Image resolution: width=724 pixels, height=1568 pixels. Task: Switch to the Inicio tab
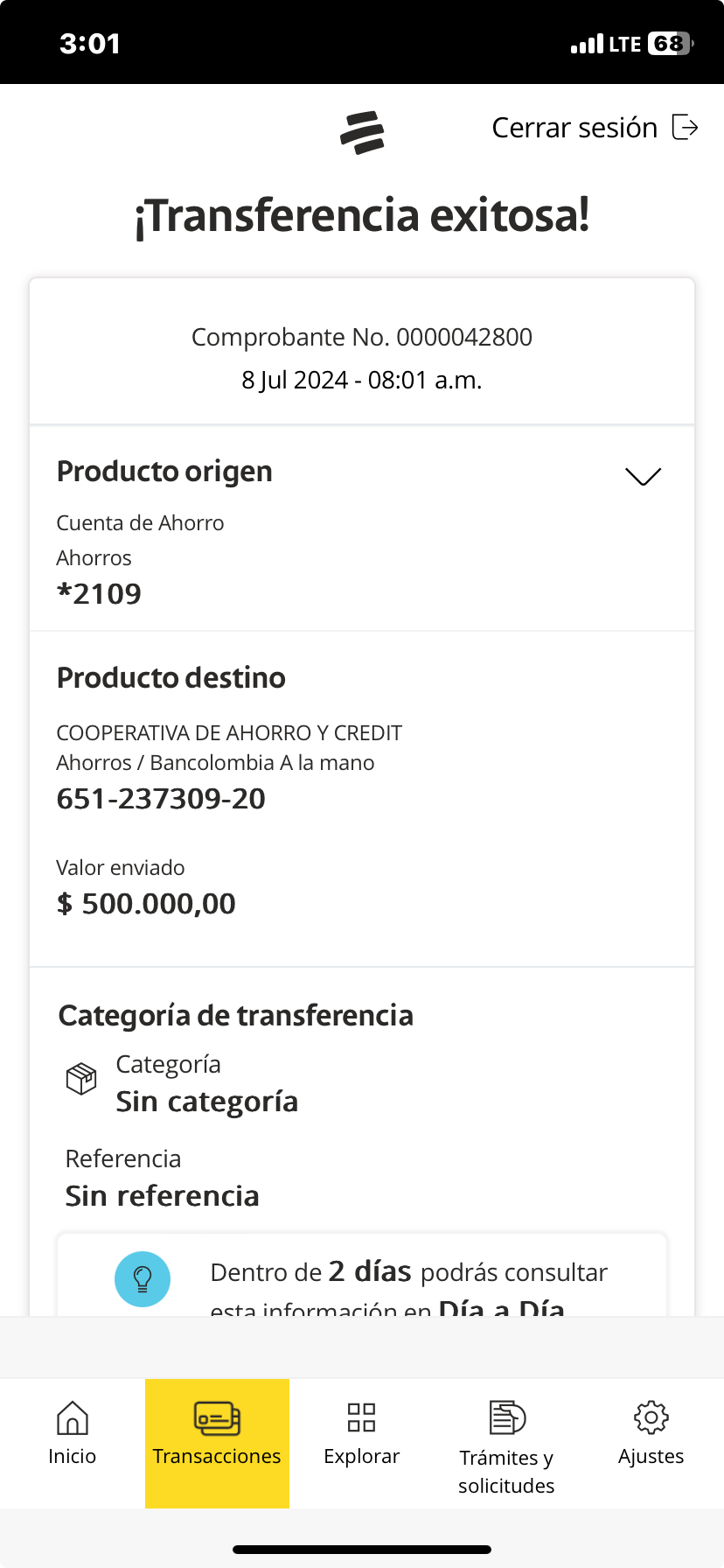pyautogui.click(x=72, y=1456)
